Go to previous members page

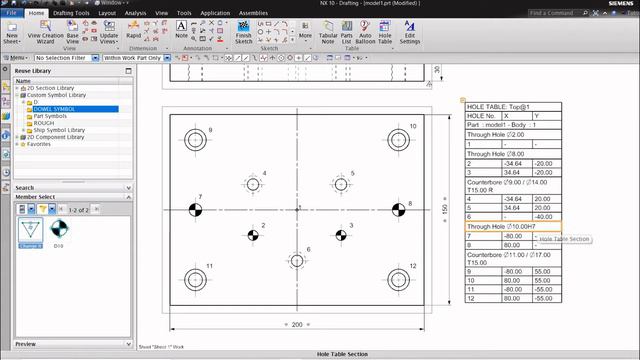(x=61, y=209)
